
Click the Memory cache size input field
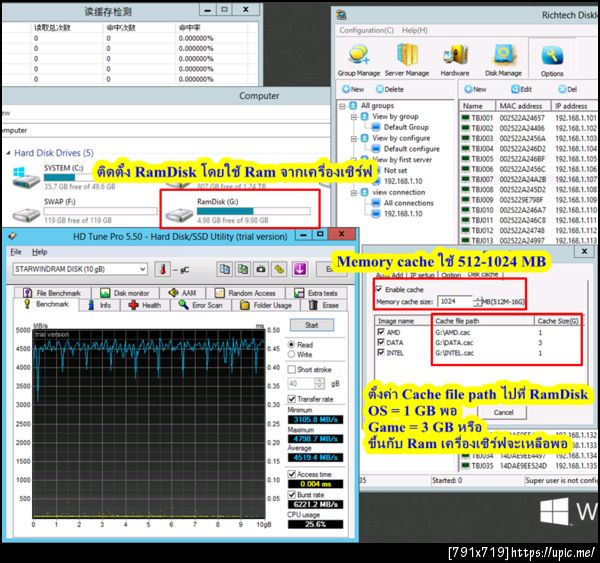[455, 302]
